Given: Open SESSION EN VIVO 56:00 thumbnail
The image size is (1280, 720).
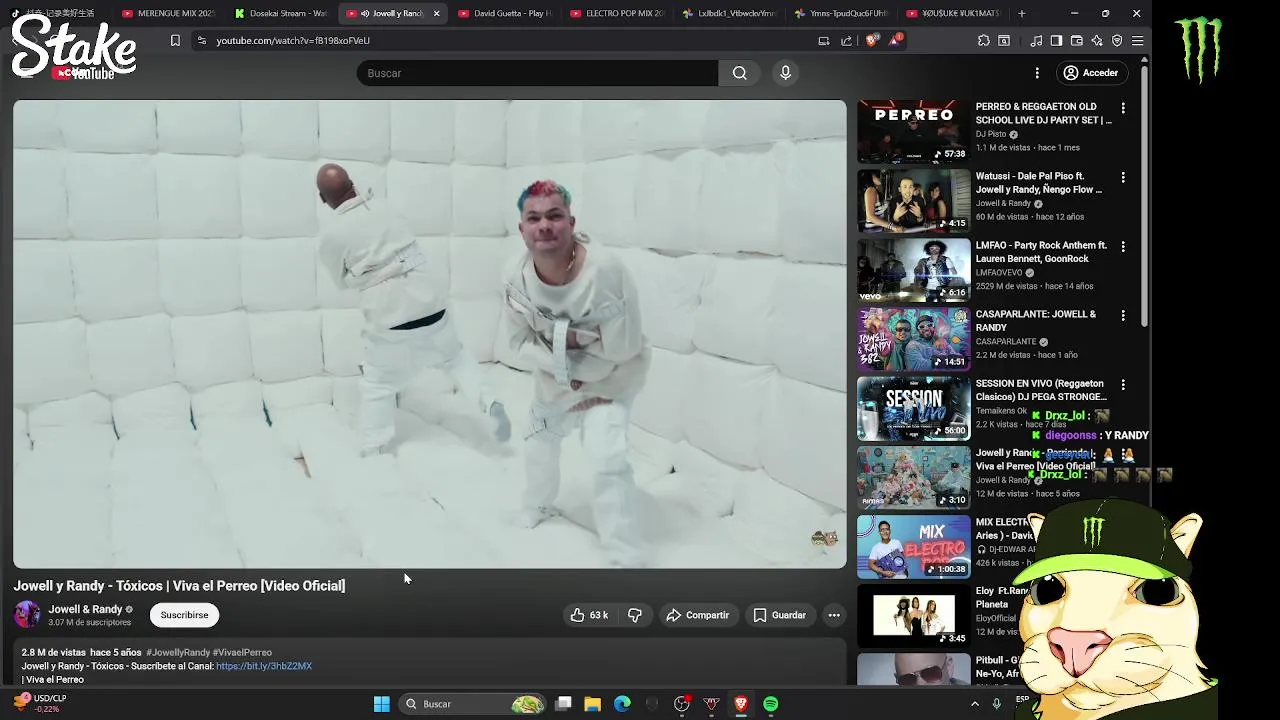Looking at the screenshot, I should 913,408.
